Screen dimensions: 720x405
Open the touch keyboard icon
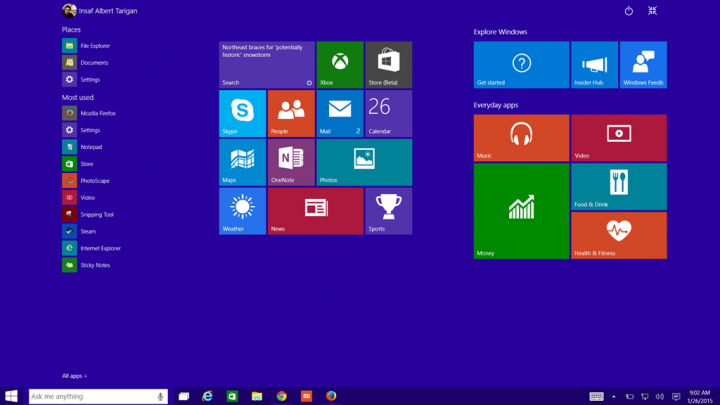[x=596, y=396]
